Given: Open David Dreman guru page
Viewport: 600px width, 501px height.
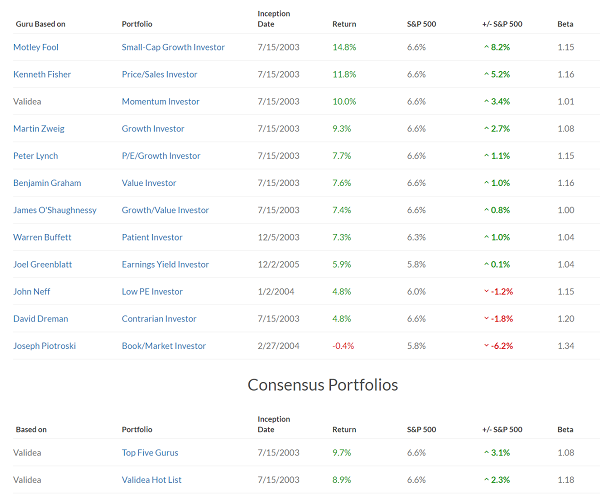Looking at the screenshot, I should click(41, 319).
